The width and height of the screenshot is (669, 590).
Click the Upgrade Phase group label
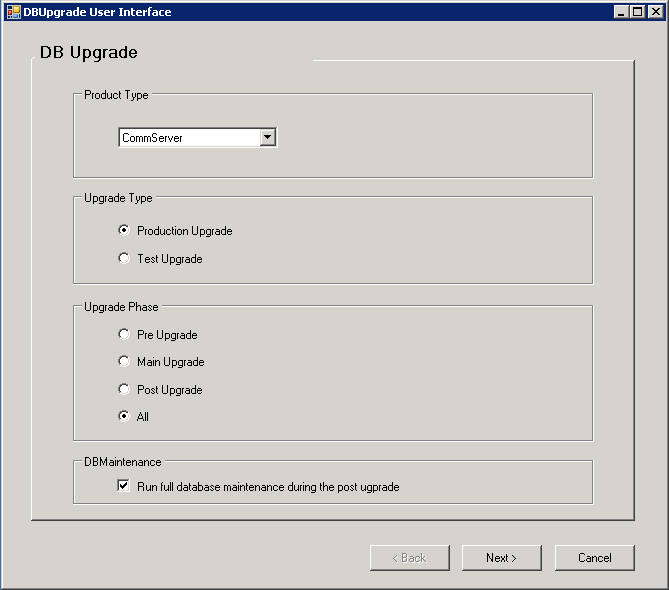121,307
